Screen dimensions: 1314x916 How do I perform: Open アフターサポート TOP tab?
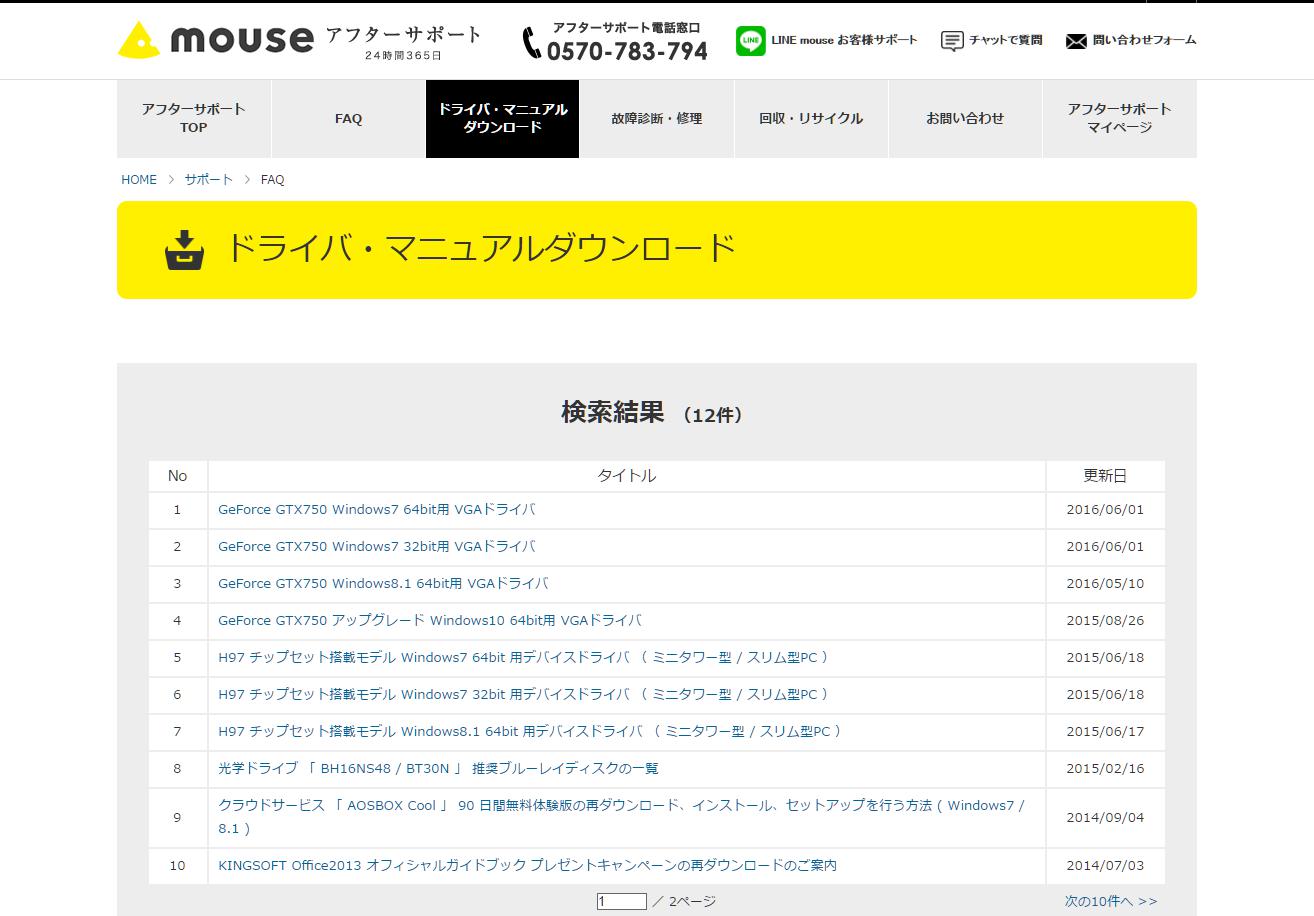[x=194, y=118]
